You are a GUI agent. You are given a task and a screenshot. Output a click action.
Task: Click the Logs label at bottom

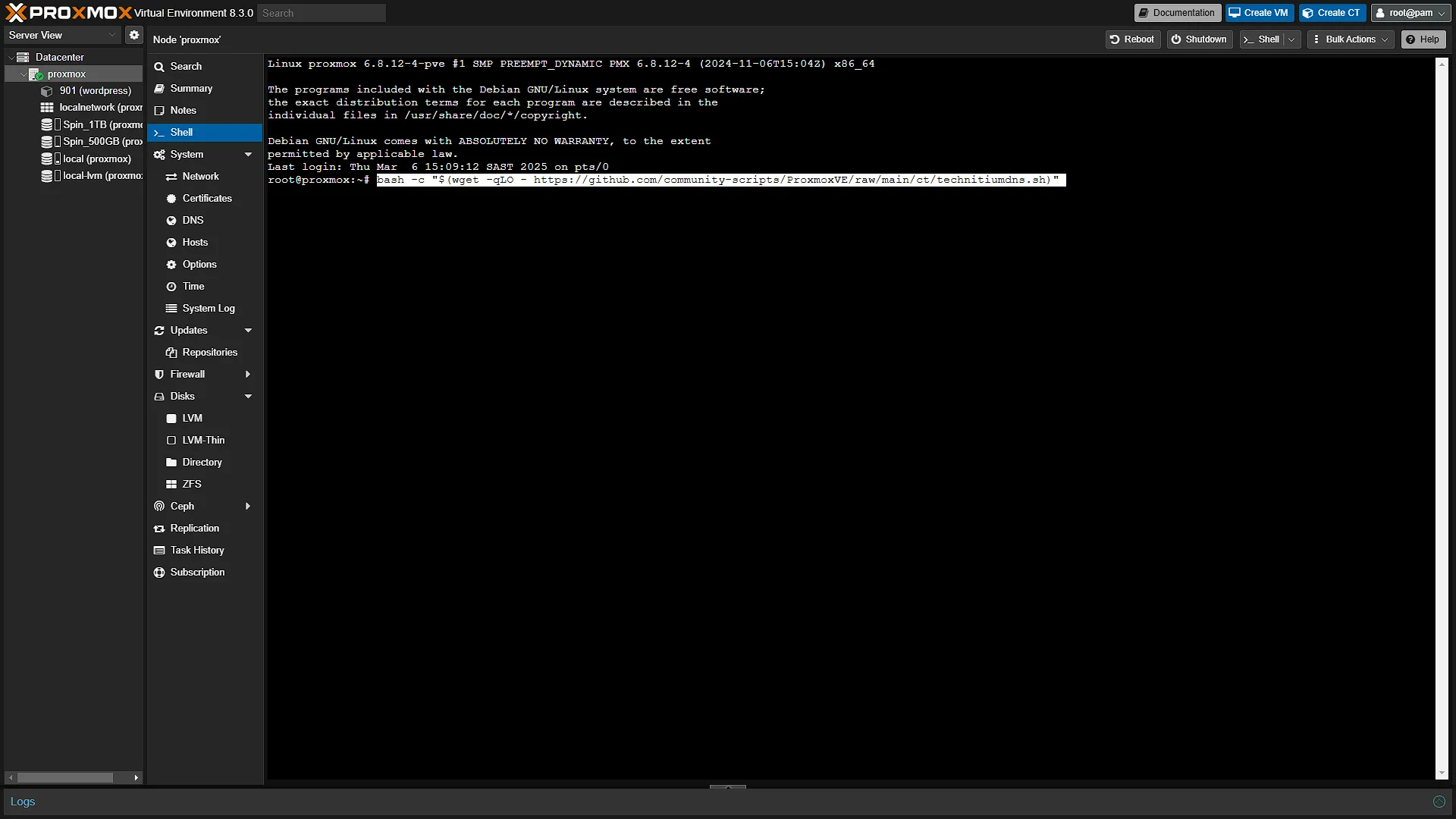23,802
